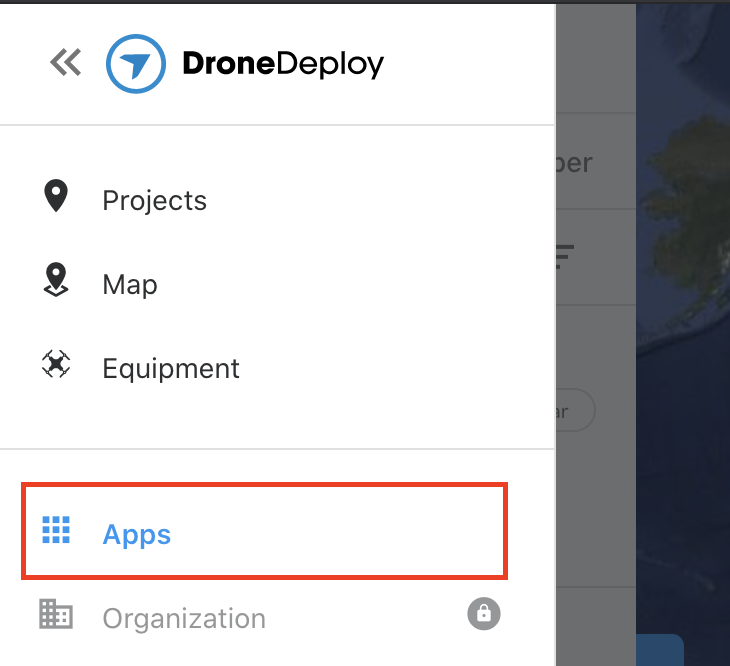
Task: Select the Equipment drone icon
Action: click(x=56, y=364)
